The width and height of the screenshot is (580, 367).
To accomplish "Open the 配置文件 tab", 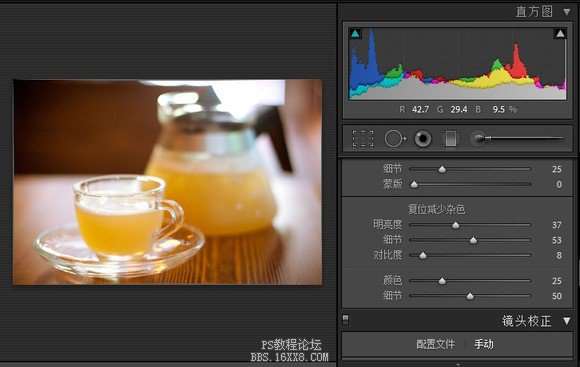I will pos(435,344).
